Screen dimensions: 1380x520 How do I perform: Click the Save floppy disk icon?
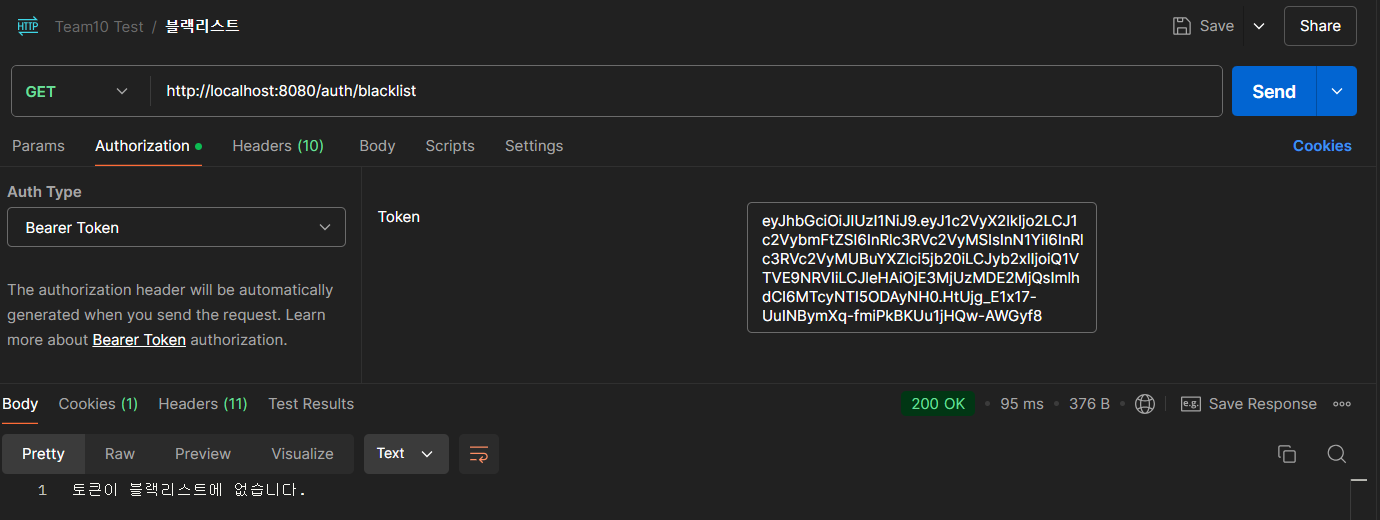(1181, 26)
